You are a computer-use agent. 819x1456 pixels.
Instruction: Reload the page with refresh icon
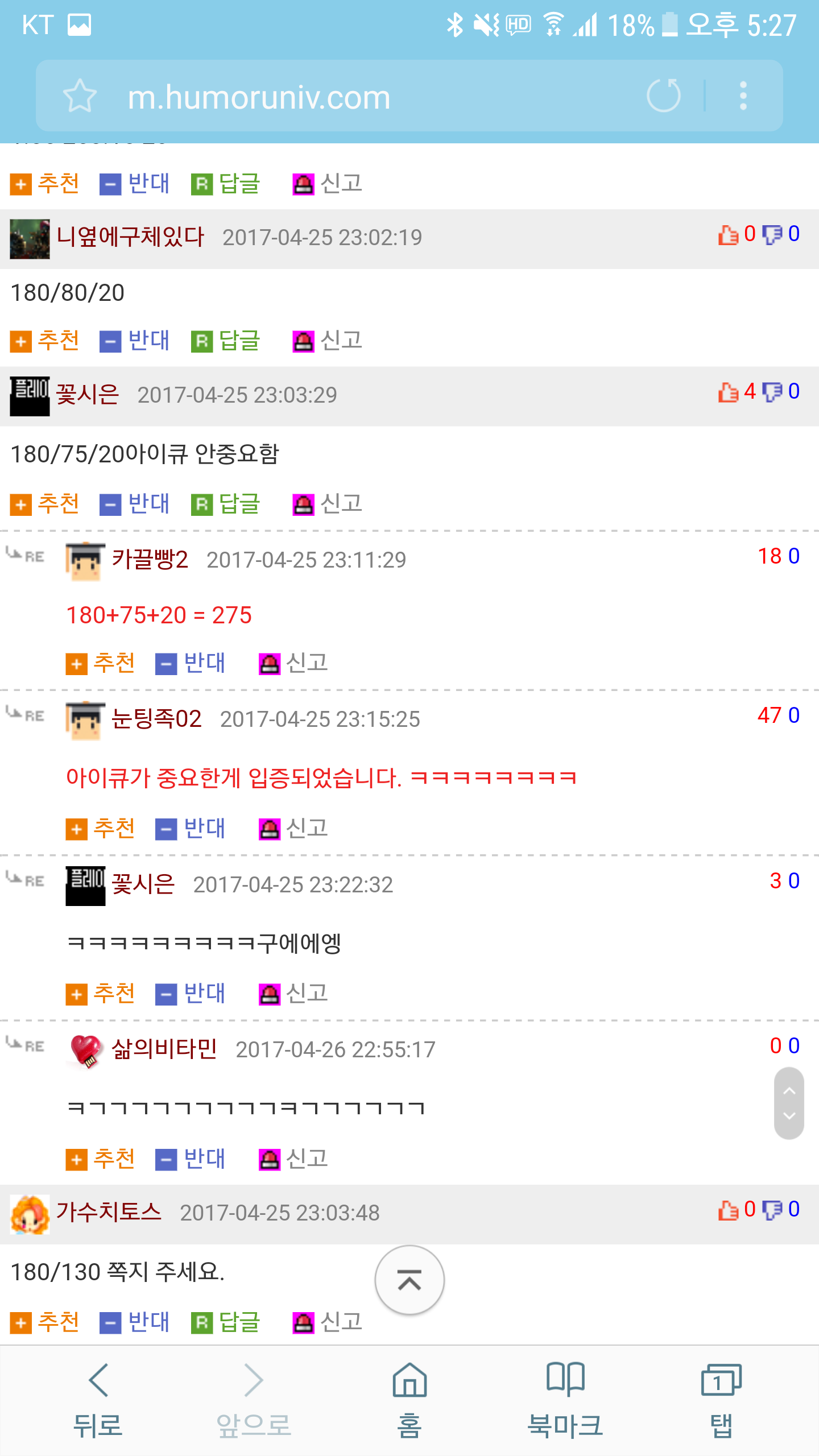(664, 96)
